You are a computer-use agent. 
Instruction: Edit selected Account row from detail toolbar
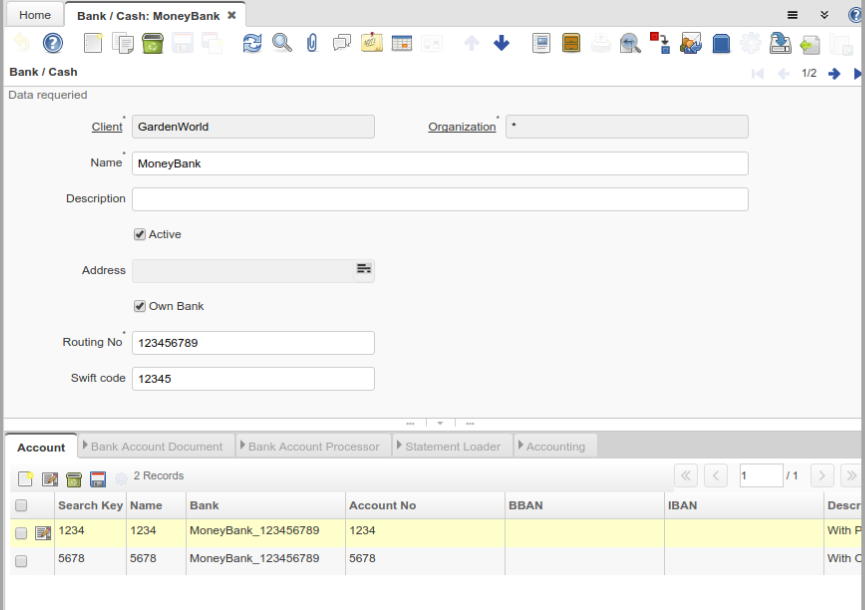coord(50,479)
